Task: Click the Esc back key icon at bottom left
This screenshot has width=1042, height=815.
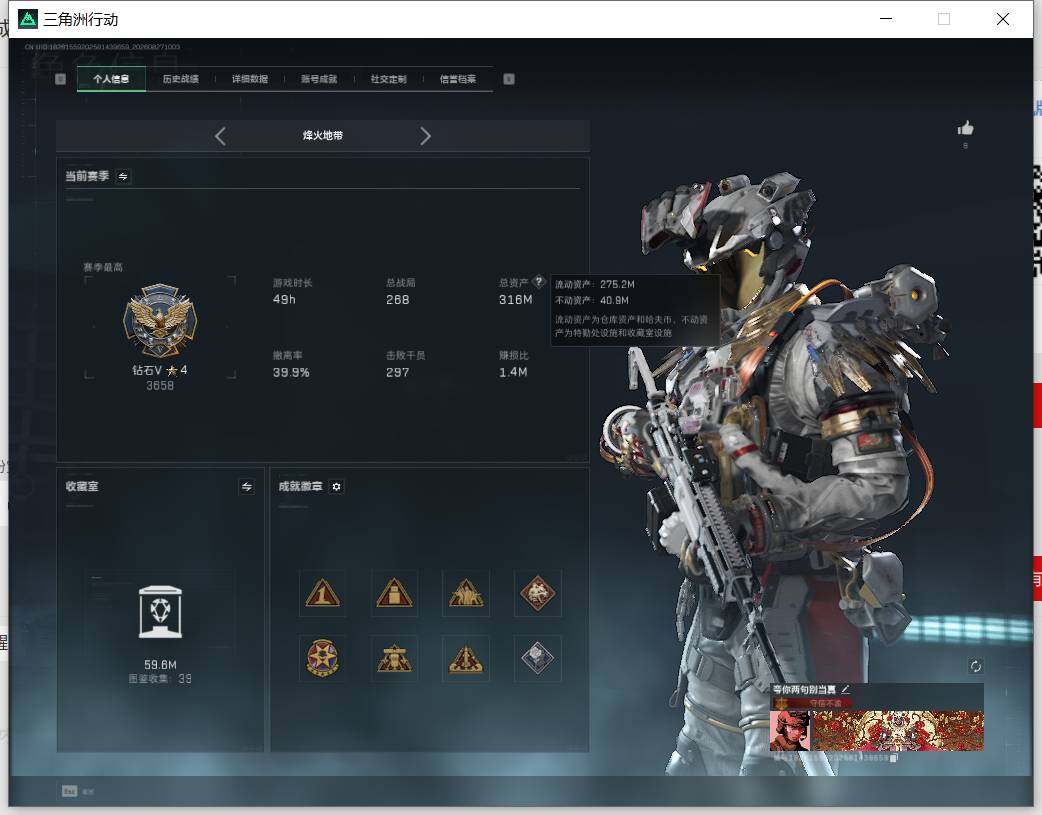Action: pos(70,791)
